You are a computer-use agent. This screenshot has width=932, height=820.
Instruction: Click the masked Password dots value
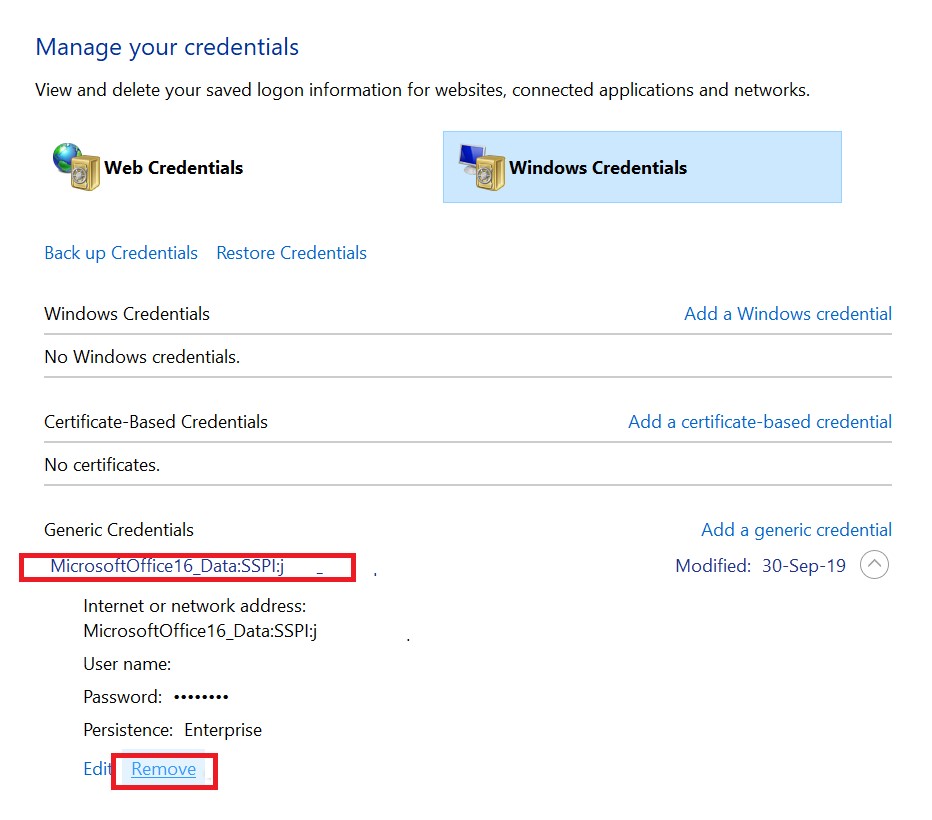coord(201,697)
